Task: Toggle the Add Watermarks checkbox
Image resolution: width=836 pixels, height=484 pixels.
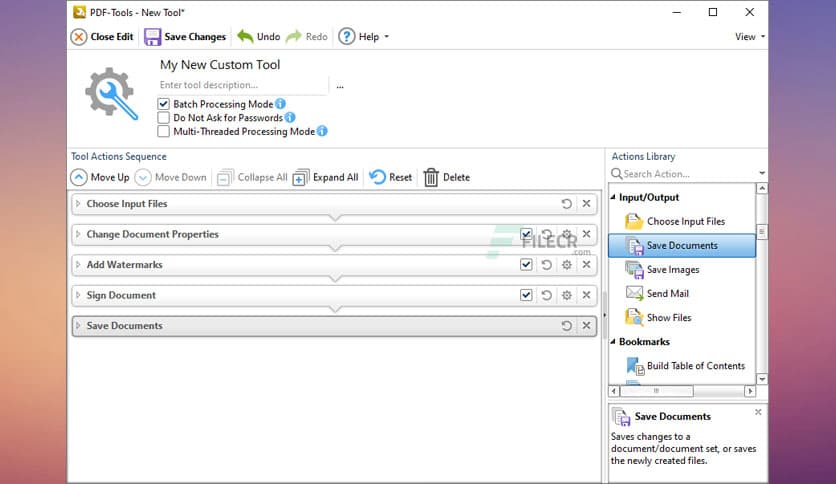Action: (x=526, y=264)
